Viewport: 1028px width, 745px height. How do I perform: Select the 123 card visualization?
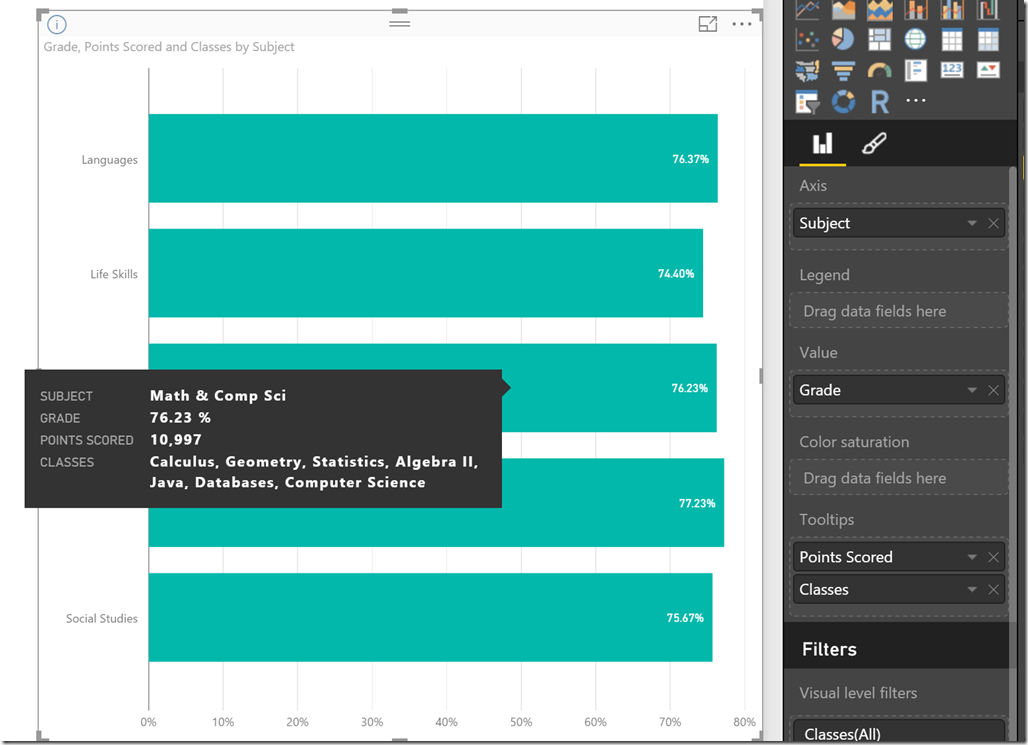[x=951, y=70]
